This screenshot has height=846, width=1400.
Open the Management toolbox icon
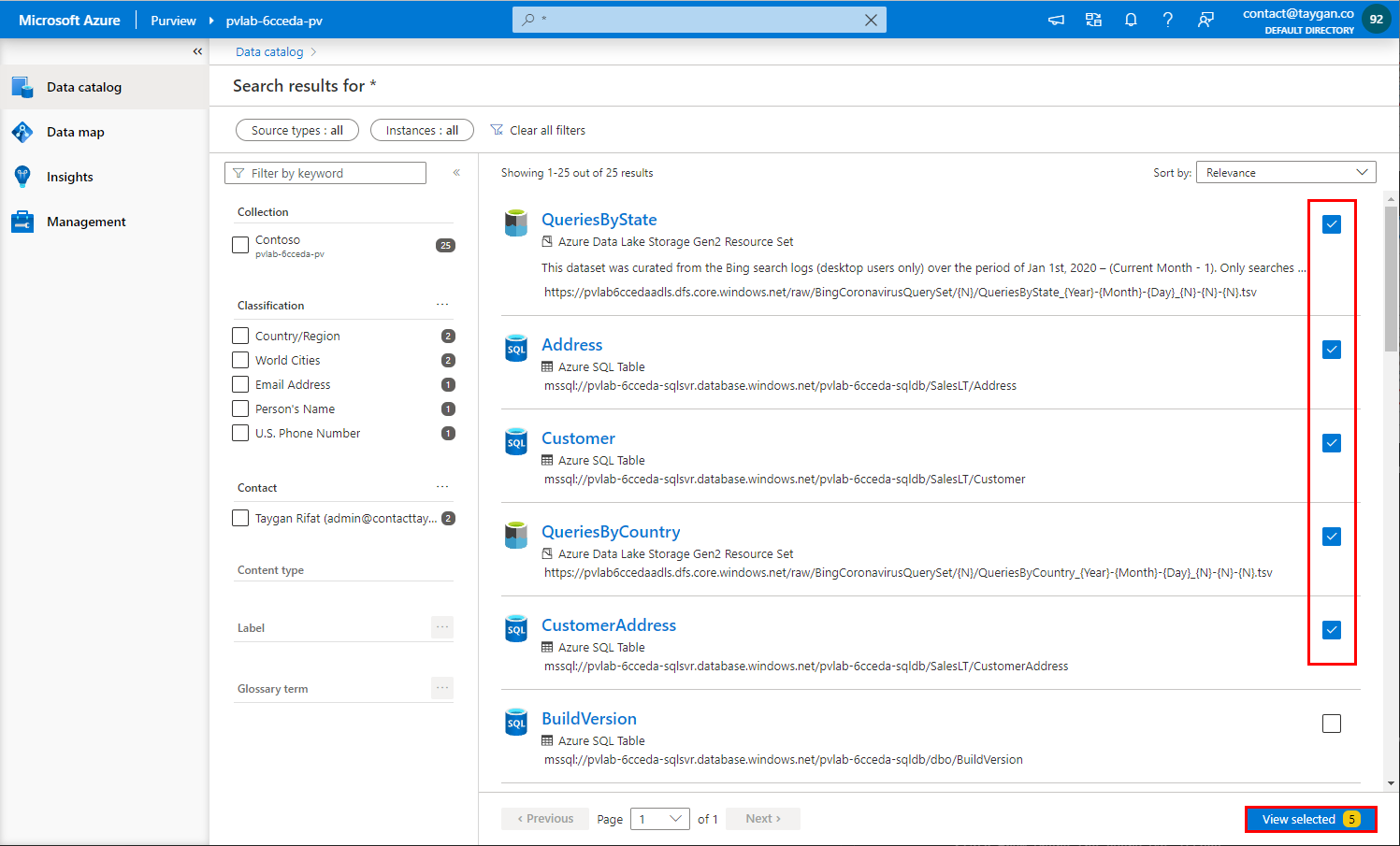(x=22, y=222)
